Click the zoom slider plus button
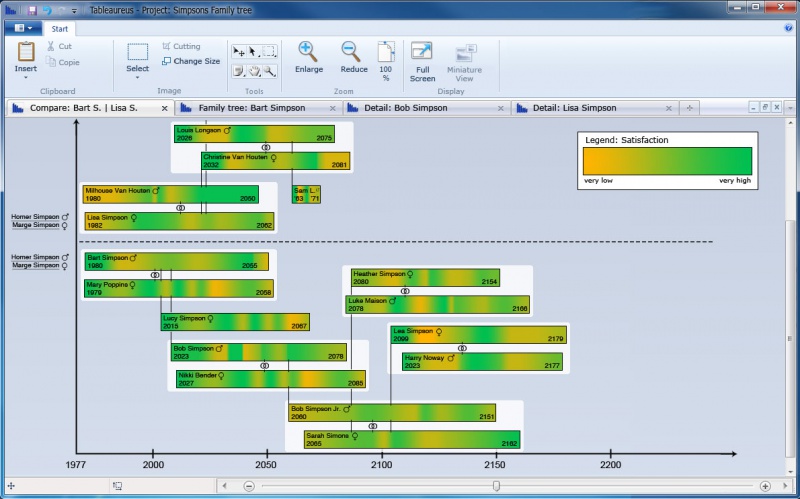800x499 pixels. [x=765, y=486]
